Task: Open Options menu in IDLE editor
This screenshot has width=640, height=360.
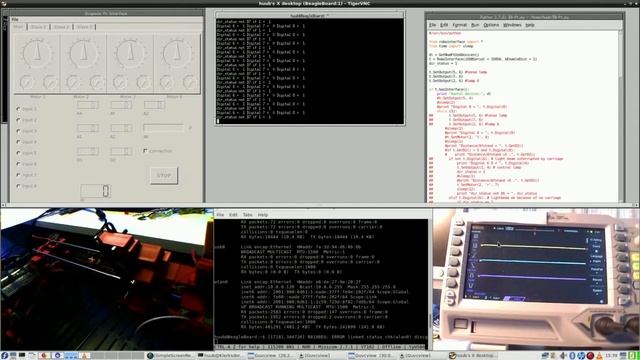Action: pyautogui.click(x=491, y=25)
